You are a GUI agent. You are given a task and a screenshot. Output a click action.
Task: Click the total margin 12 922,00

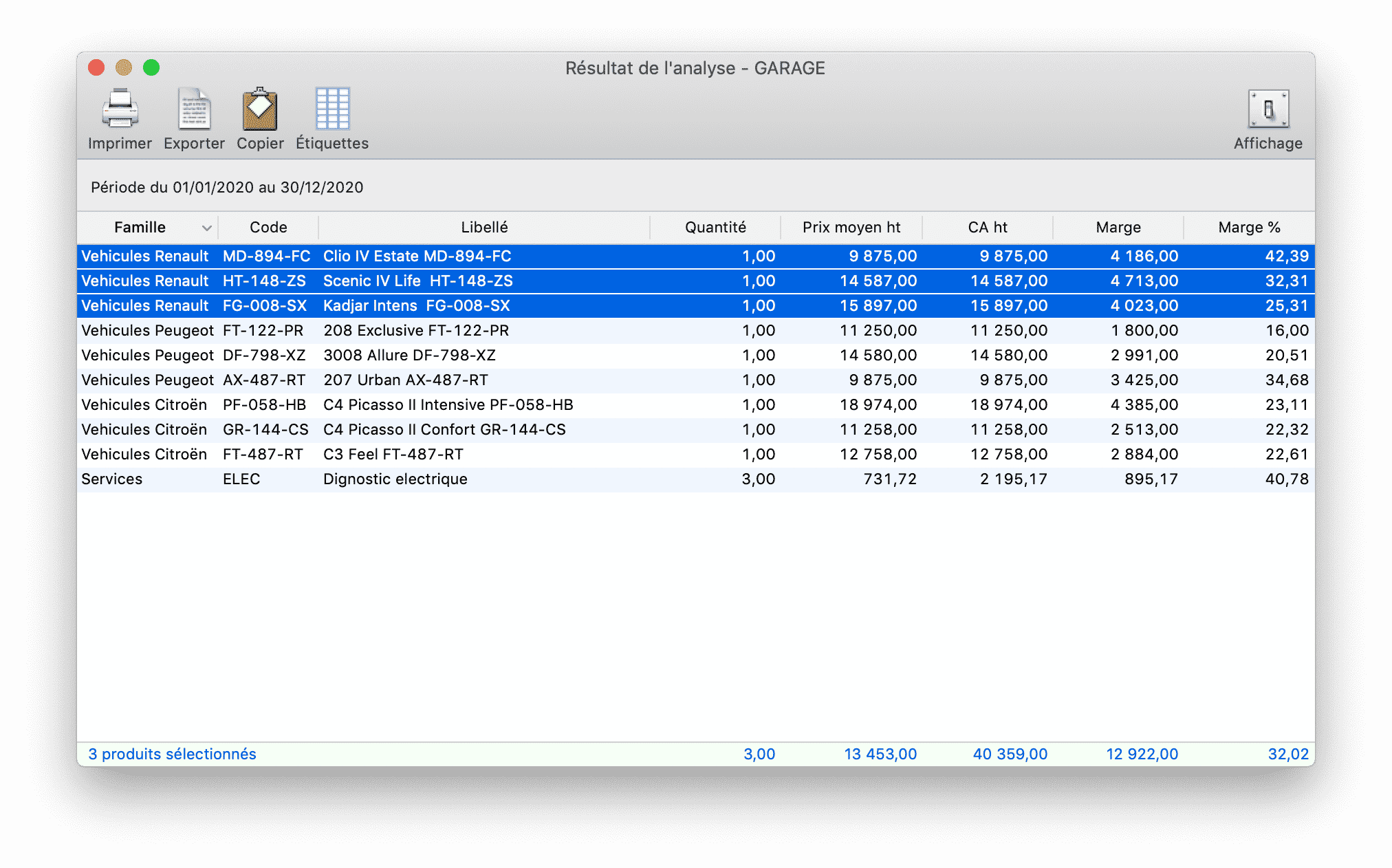pyautogui.click(x=1142, y=754)
